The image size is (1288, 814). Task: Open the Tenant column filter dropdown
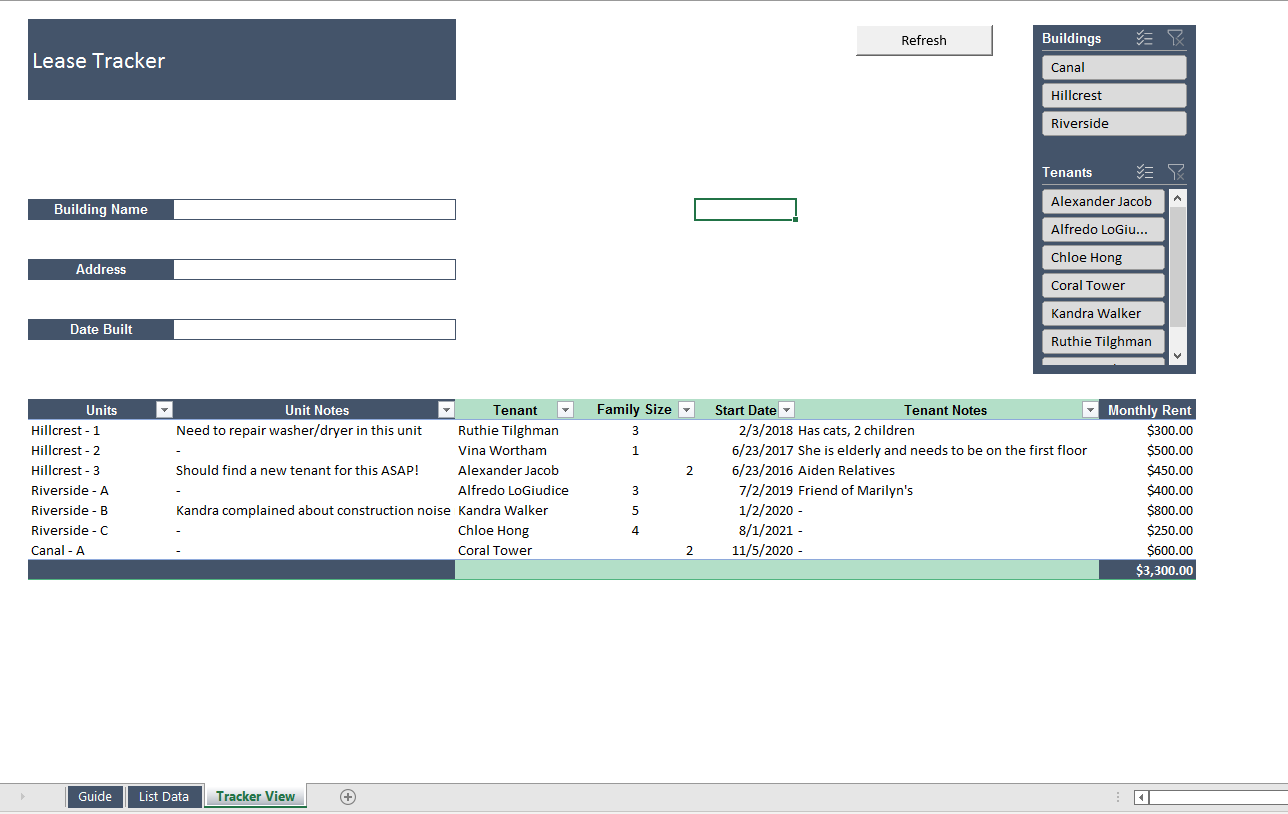(x=565, y=410)
